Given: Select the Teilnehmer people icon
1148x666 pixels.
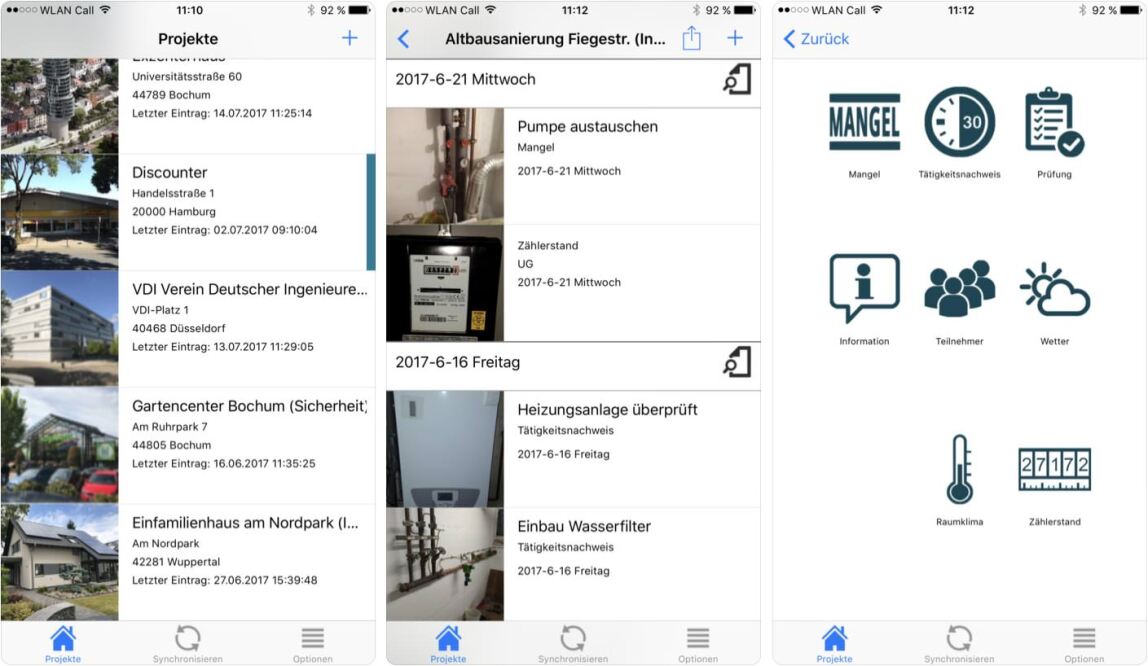Looking at the screenshot, I should coord(959,288).
